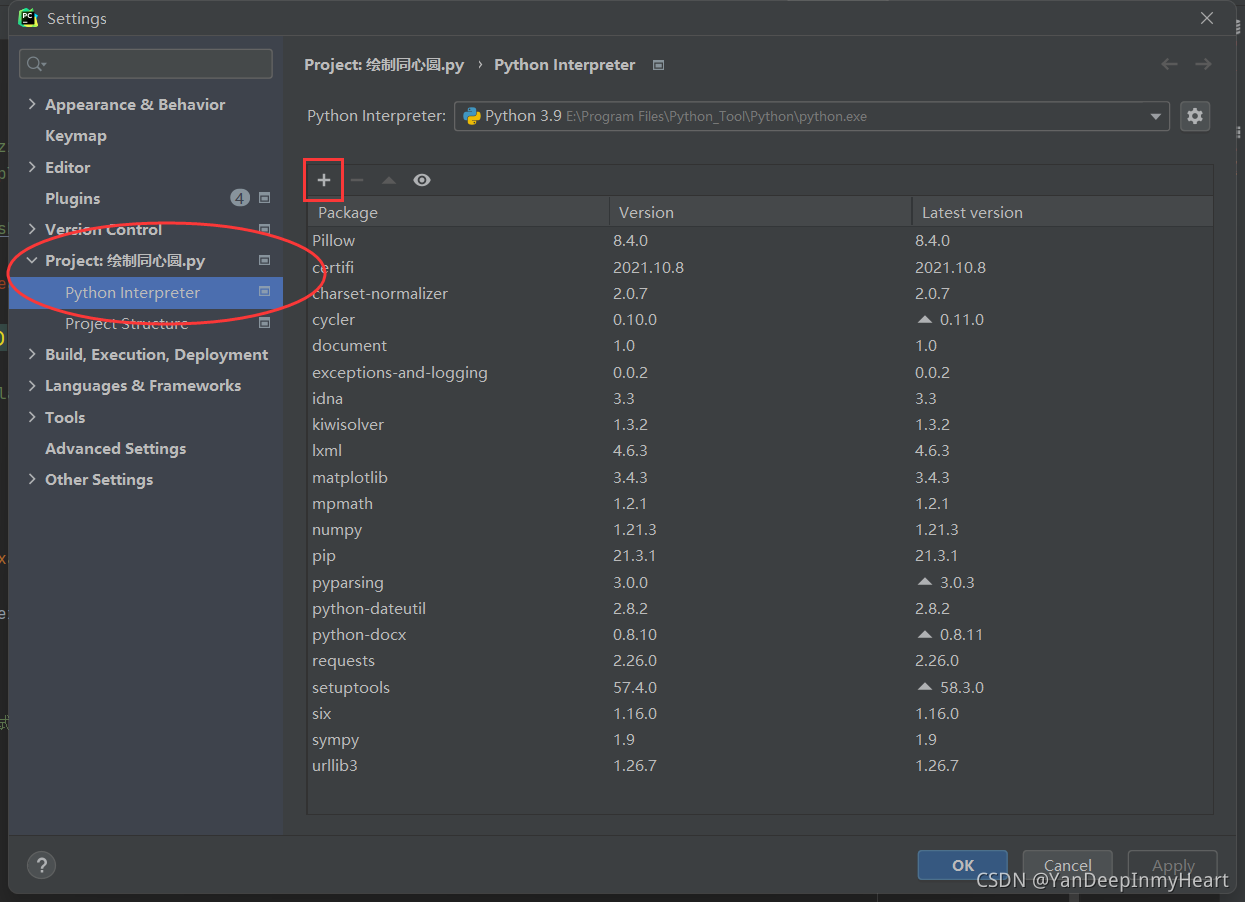Click the search icon in settings search
The width and height of the screenshot is (1245, 902).
pos(36,64)
